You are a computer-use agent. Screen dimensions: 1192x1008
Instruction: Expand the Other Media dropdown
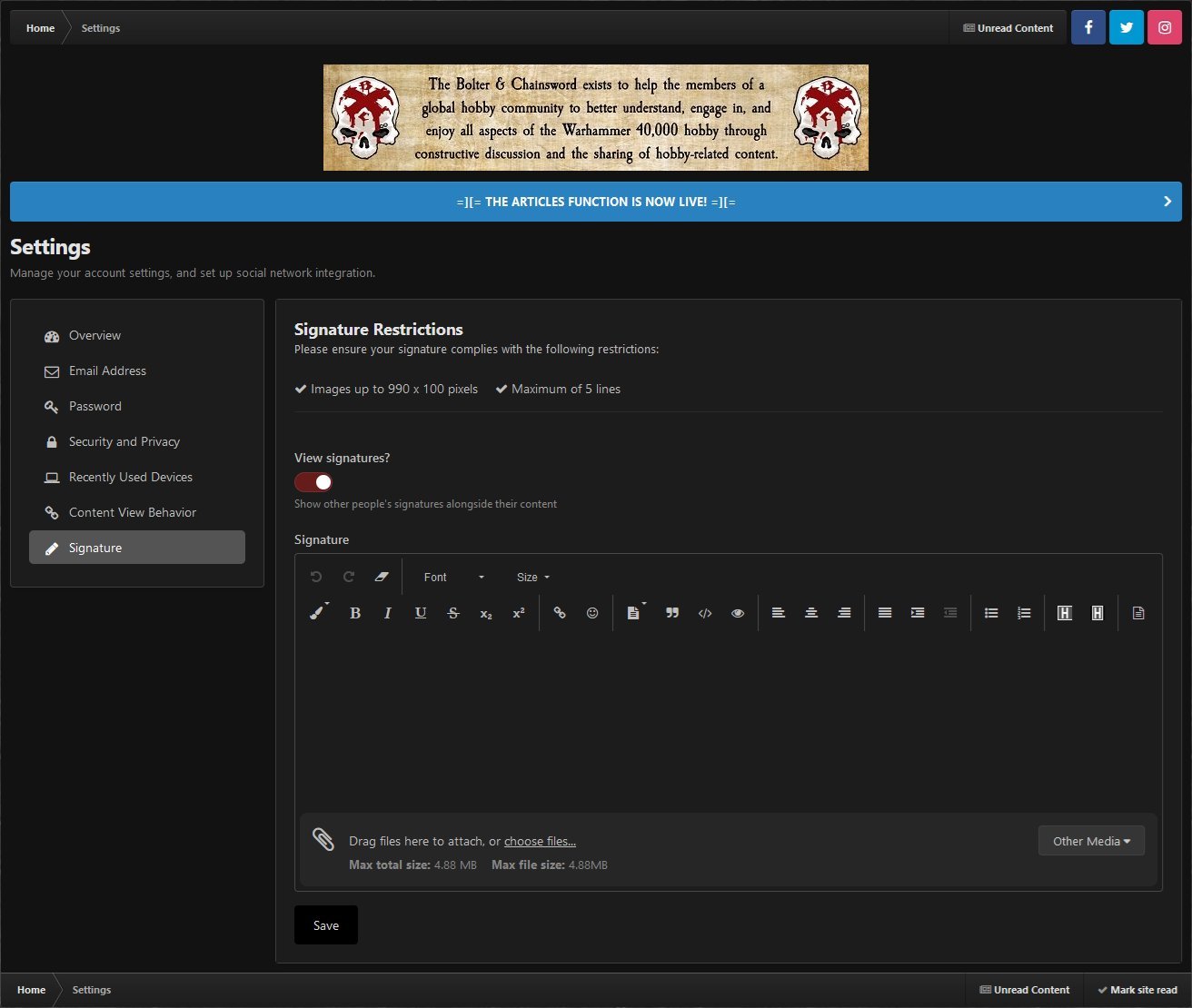tap(1091, 841)
